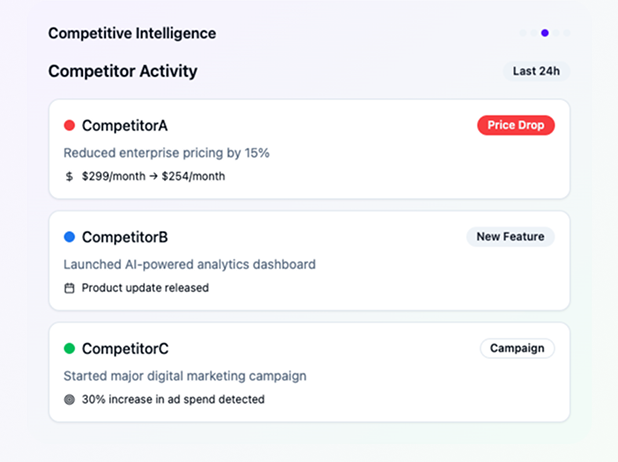Click the green CompetitorC status dot

[x=69, y=348]
